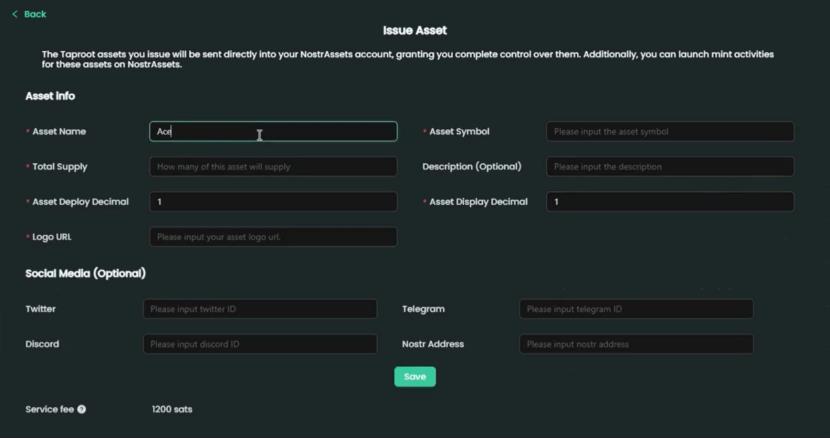Focus the Asset Name input field
Image resolution: width=830 pixels, height=439 pixels.
(273, 132)
